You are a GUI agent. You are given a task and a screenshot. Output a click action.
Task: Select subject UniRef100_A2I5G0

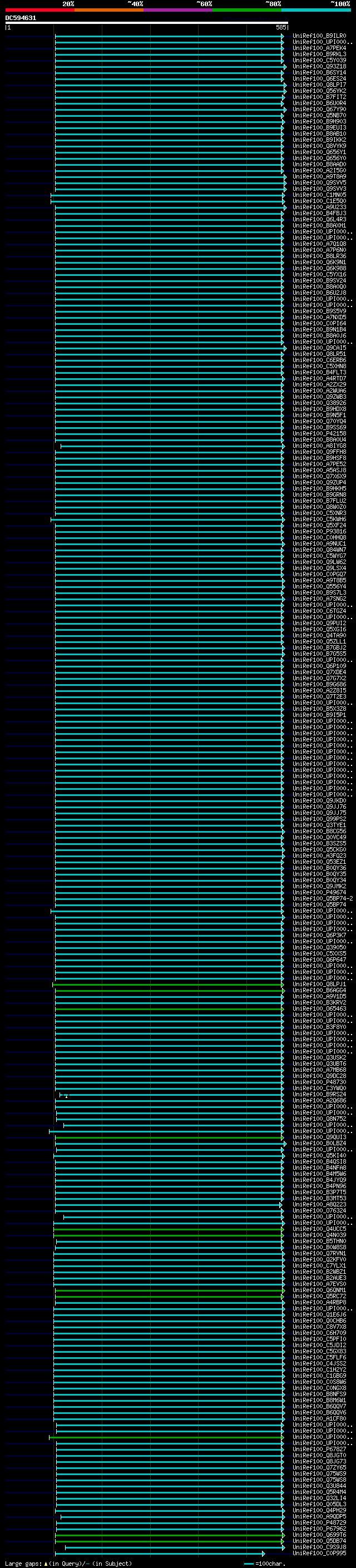[319, 170]
